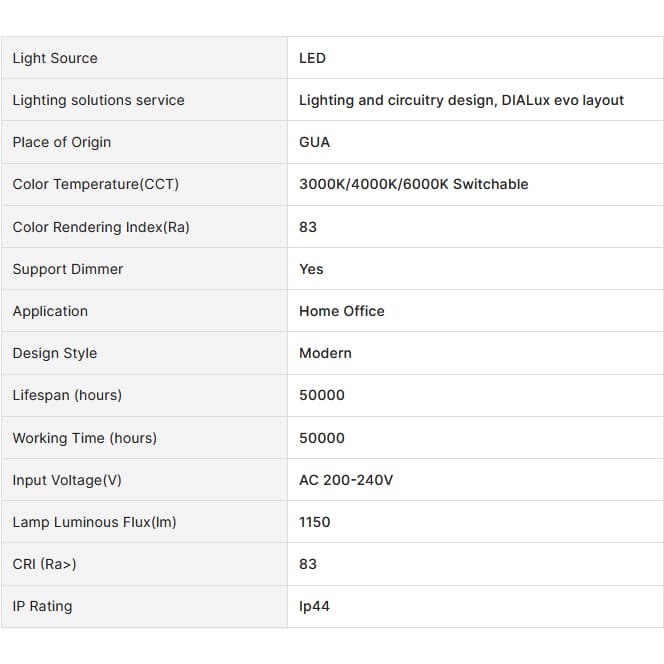Select the LED value cell
This screenshot has width=664, height=664.
pos(476,58)
